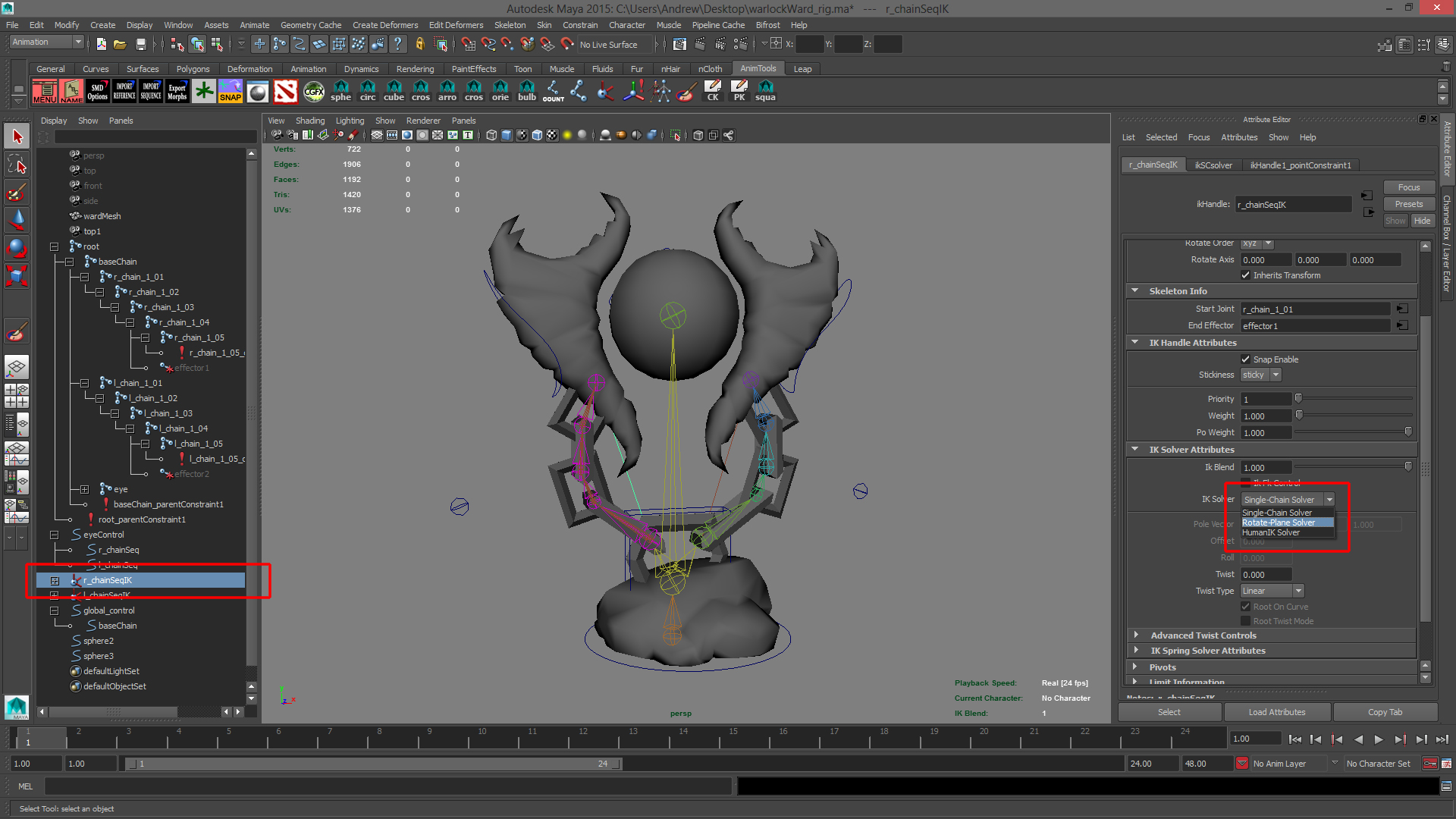The height and width of the screenshot is (819, 1456).
Task: Toggle the Root On Curve checkbox
Action: tap(1245, 607)
